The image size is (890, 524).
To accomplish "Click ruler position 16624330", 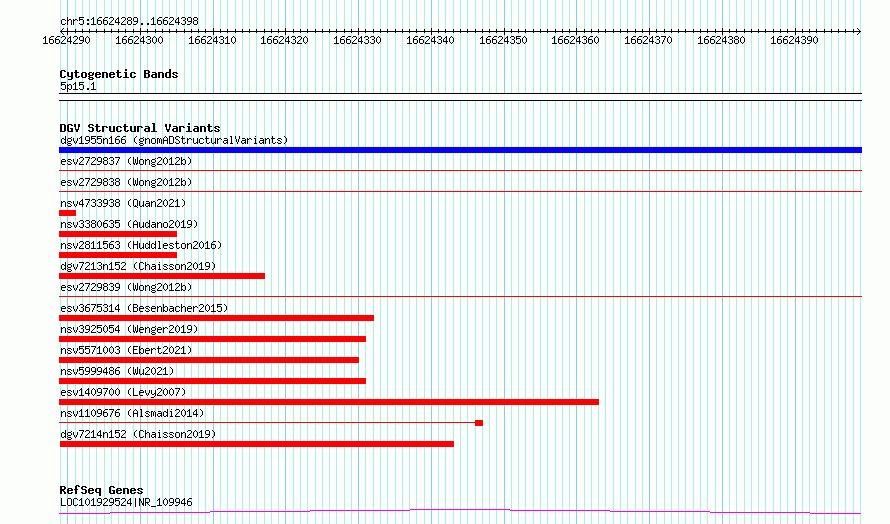I will [x=357, y=40].
